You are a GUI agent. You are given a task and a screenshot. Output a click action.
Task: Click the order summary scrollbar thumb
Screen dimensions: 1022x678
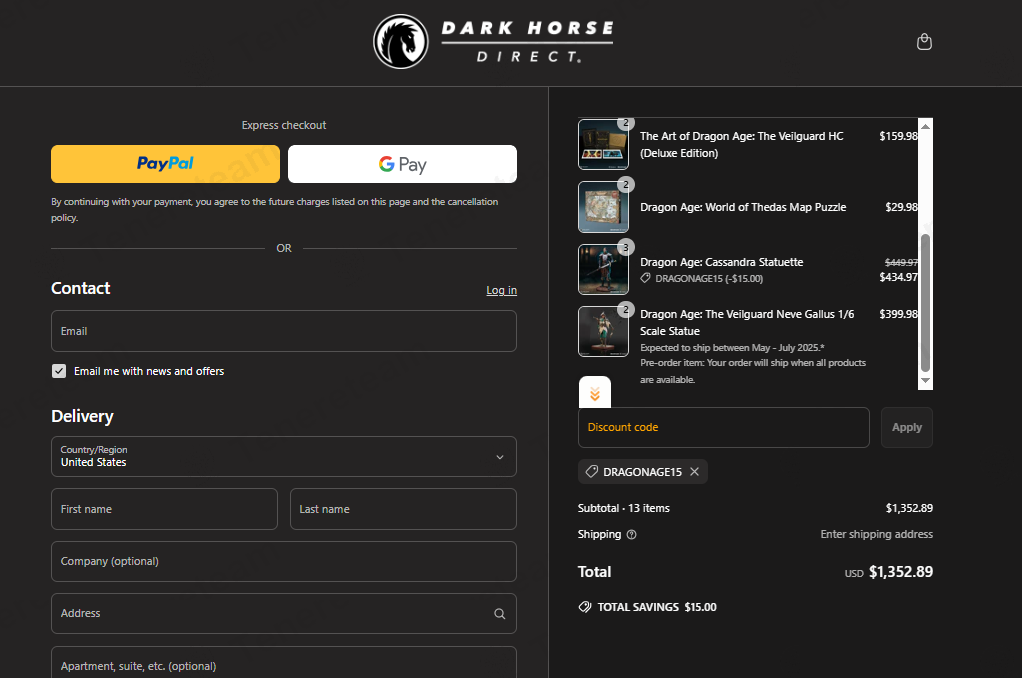pyautogui.click(x=925, y=303)
